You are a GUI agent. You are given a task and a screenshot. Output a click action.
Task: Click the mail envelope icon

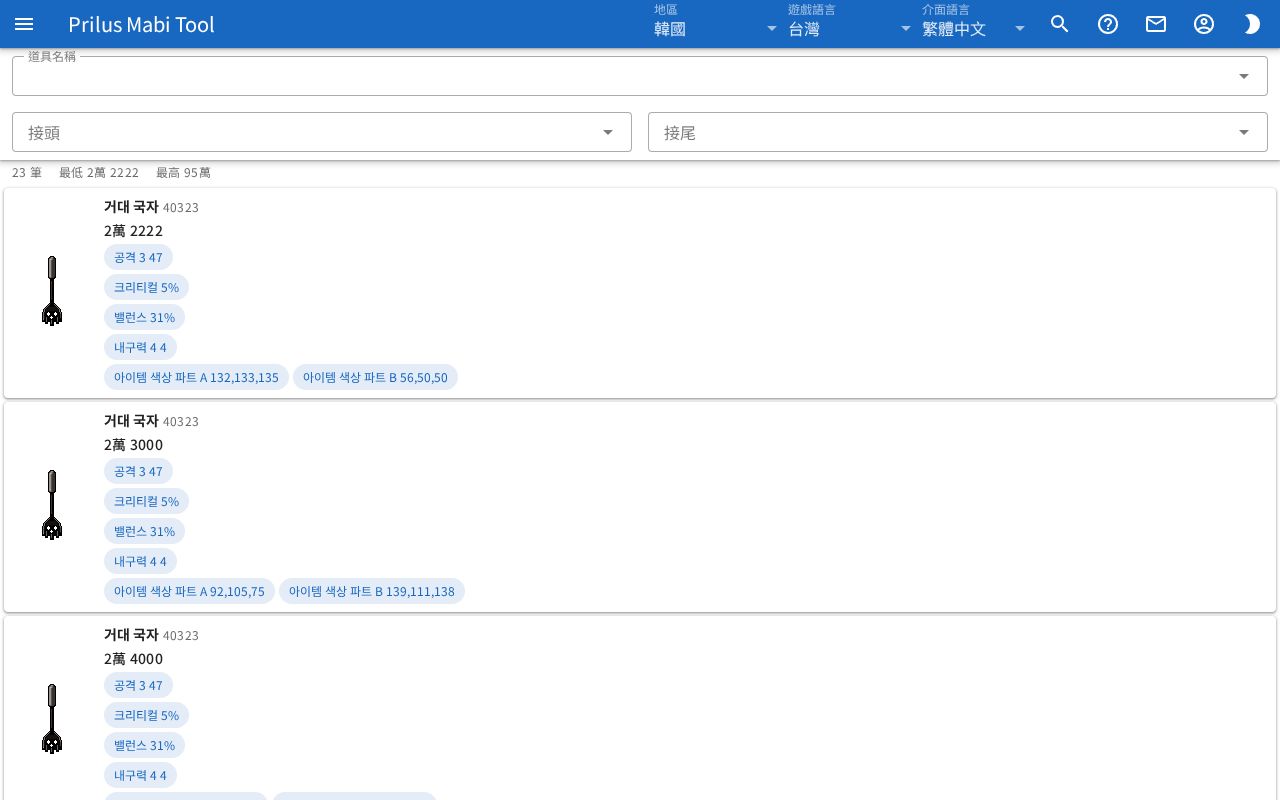click(x=1156, y=24)
